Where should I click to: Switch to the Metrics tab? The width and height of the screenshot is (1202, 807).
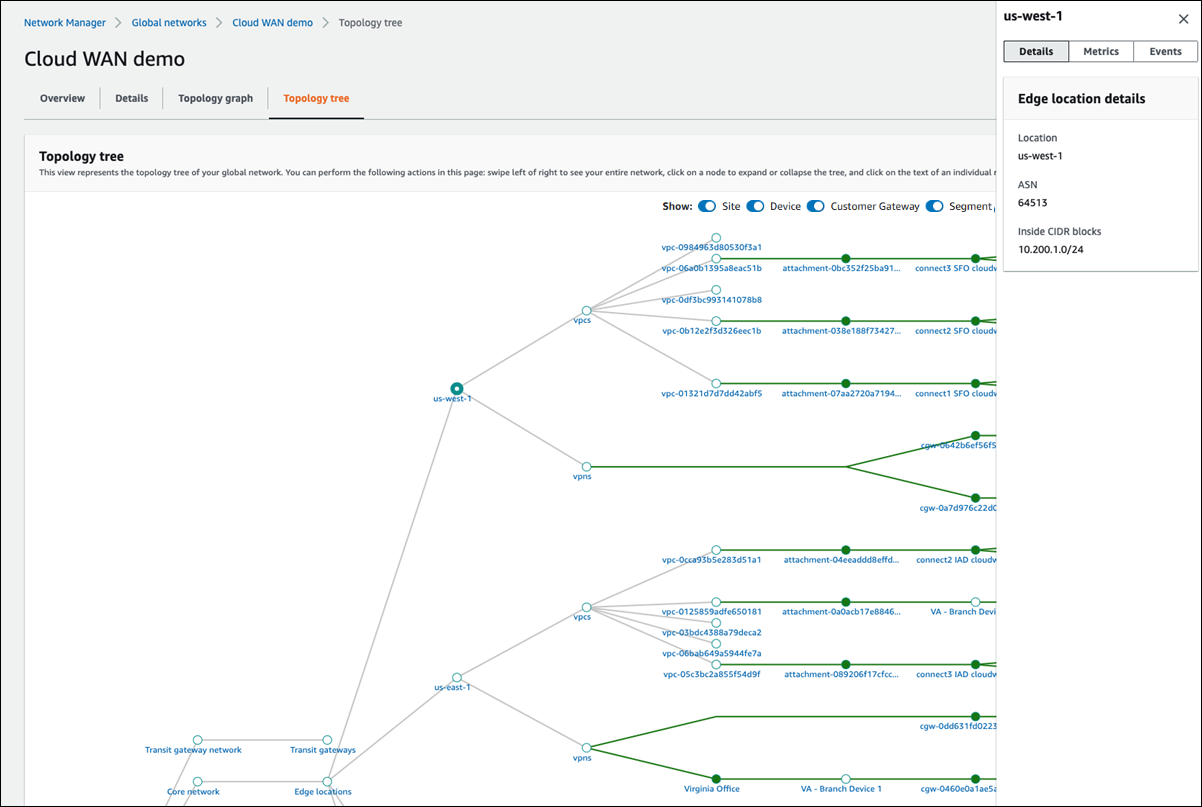point(1101,51)
